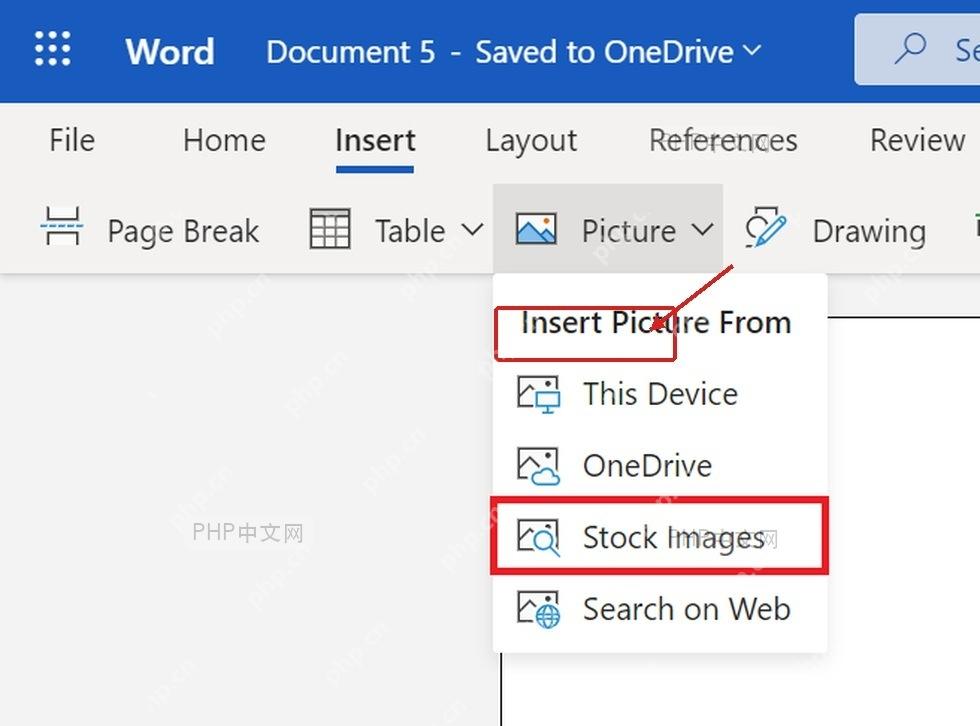This screenshot has height=726, width=980.
Task: Click the Word app name link
Action: tap(170, 51)
